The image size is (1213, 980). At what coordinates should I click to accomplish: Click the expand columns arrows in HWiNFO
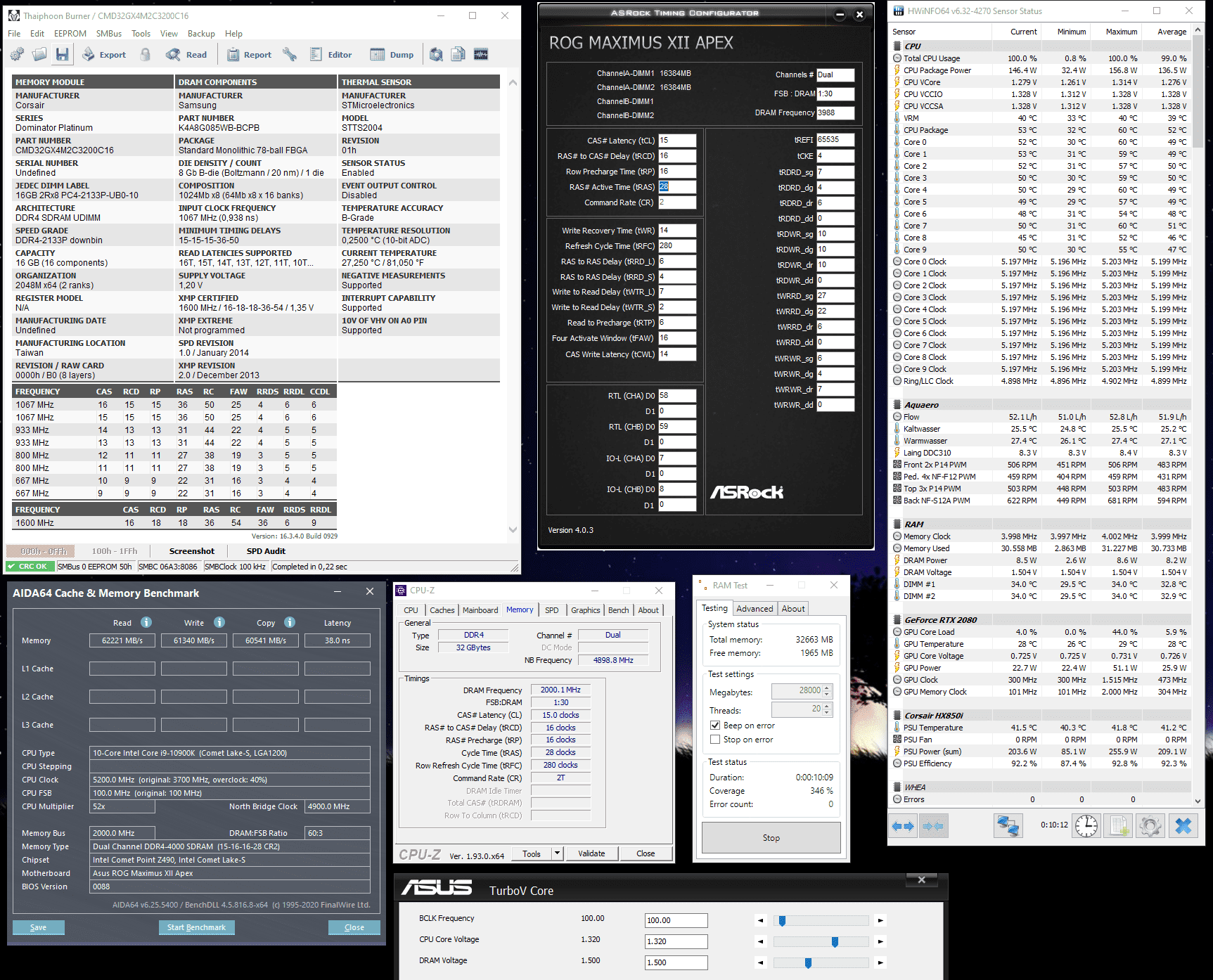[x=903, y=826]
